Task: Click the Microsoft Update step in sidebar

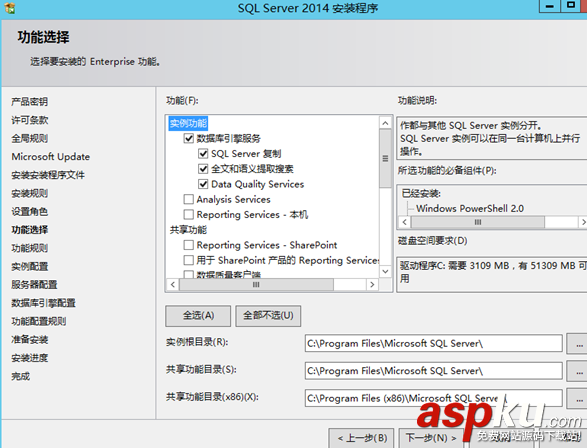Action: tap(51, 157)
